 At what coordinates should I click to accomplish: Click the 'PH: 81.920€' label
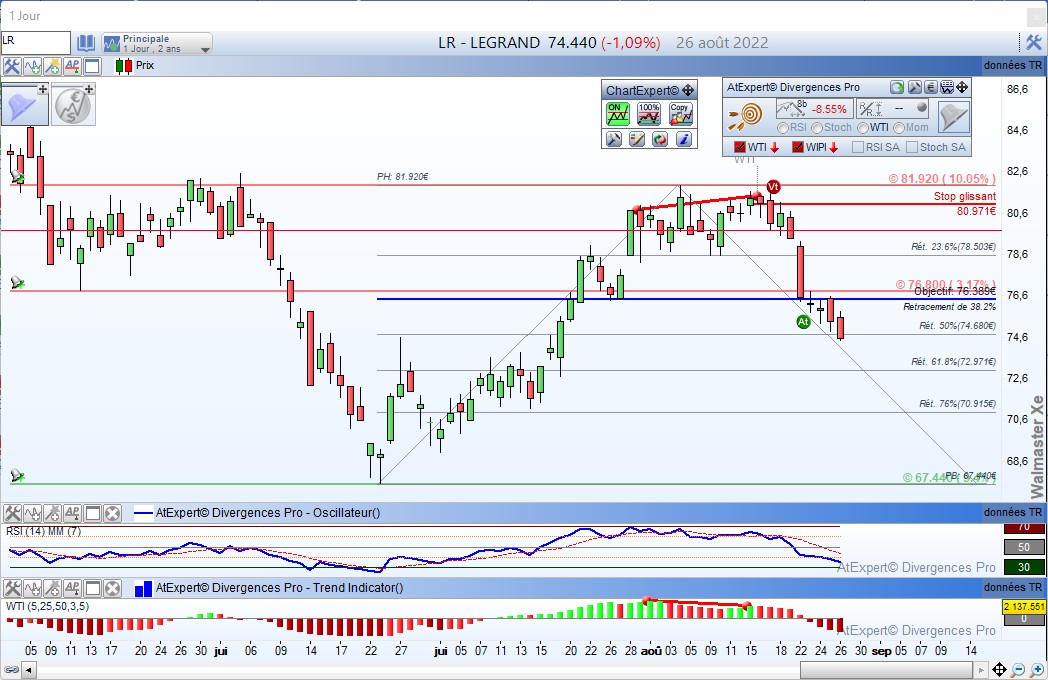coord(402,177)
